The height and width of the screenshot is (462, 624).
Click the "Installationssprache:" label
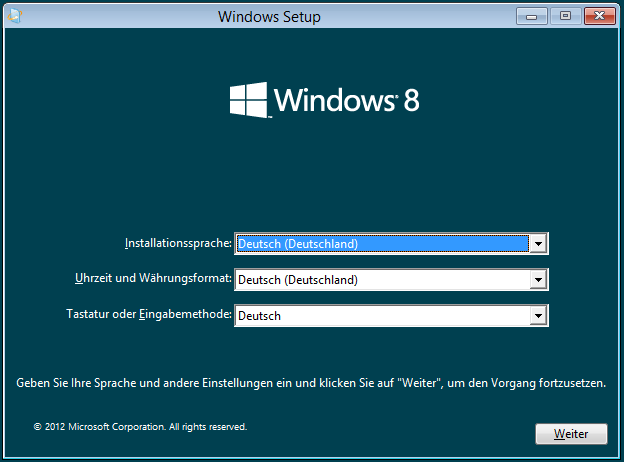(x=178, y=243)
